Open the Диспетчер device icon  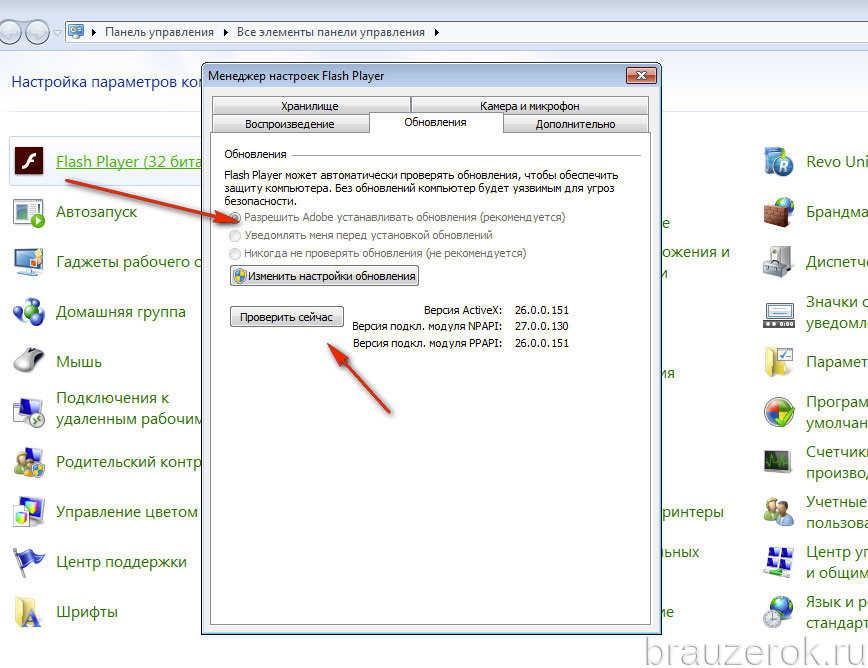[779, 261]
